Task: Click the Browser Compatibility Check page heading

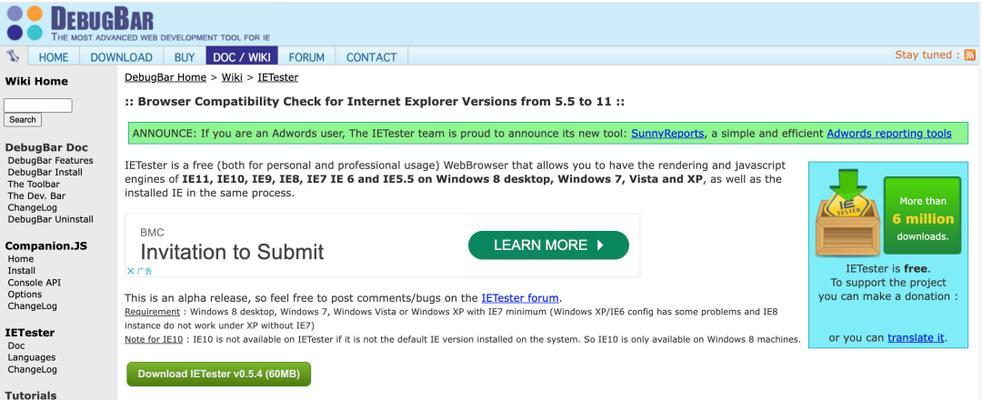Action: (375, 102)
